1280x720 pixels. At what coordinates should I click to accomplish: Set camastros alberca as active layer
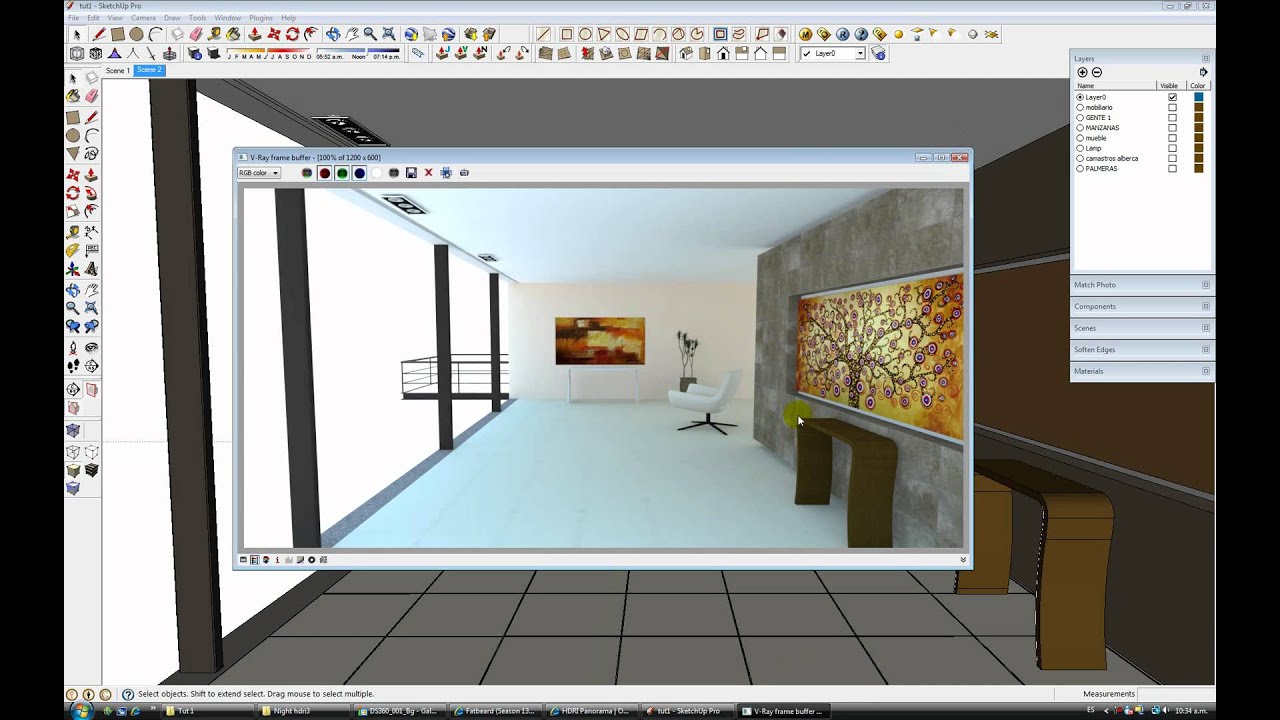click(x=1080, y=158)
